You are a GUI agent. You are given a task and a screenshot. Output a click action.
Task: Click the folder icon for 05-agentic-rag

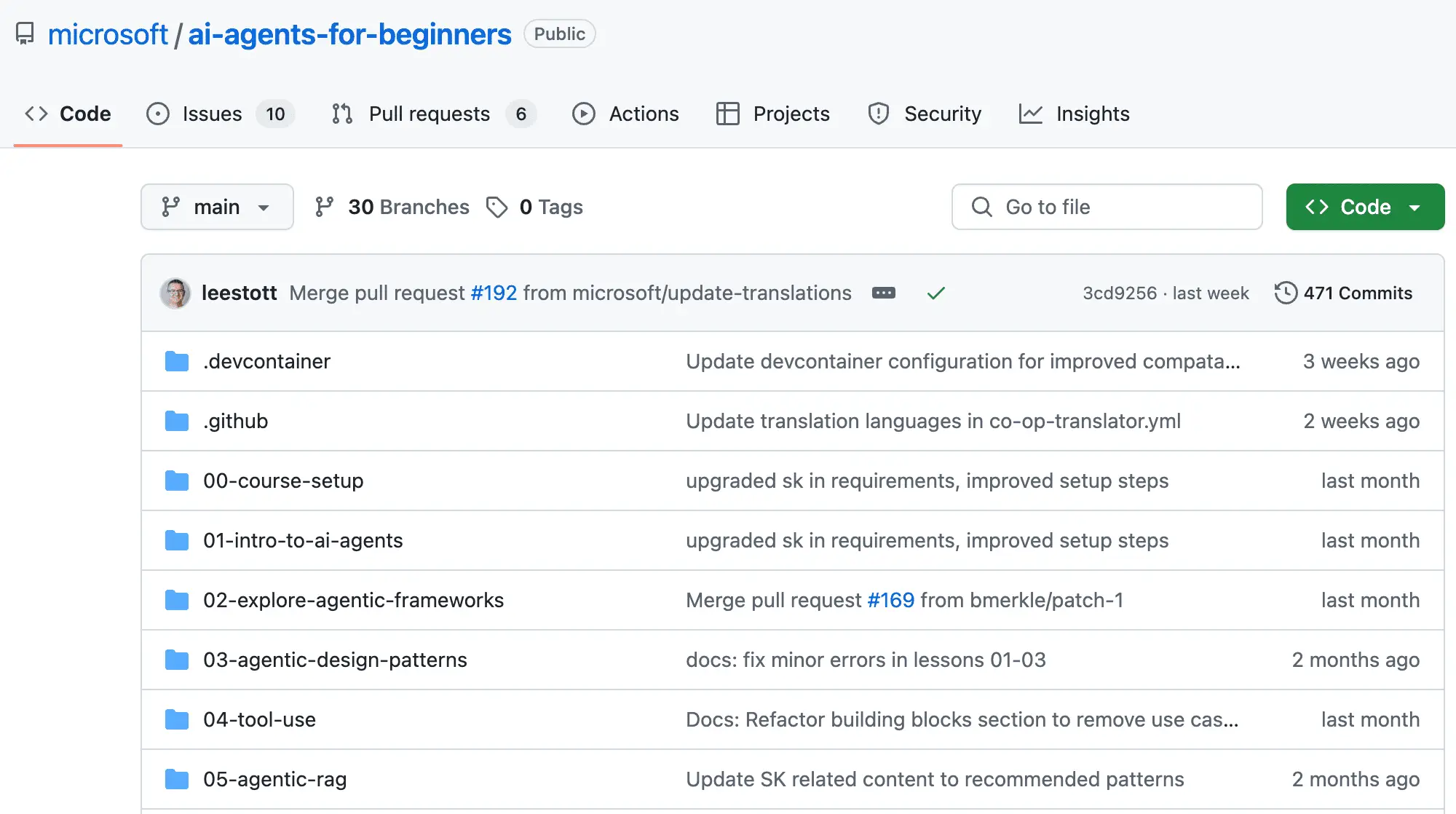click(x=177, y=779)
